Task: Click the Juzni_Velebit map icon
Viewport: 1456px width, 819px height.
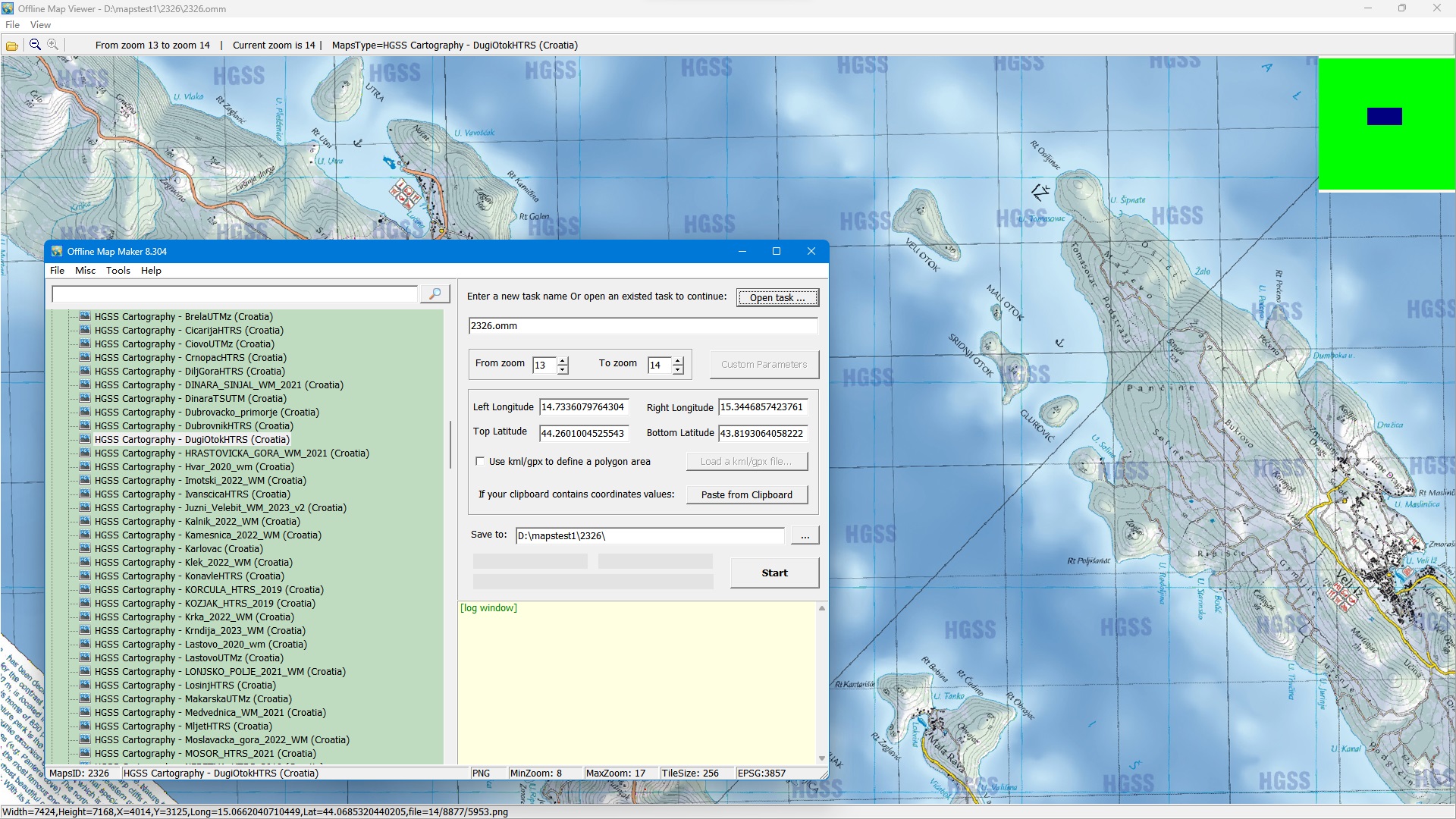Action: [x=85, y=507]
